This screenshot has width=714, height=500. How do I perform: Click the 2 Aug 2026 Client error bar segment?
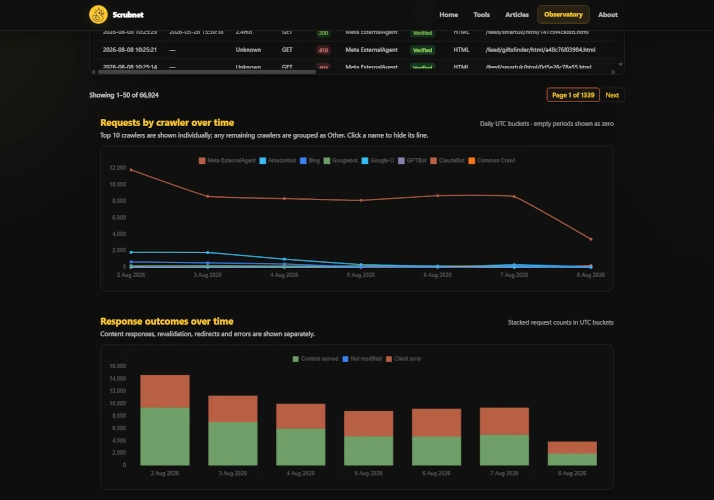[x=165, y=391]
